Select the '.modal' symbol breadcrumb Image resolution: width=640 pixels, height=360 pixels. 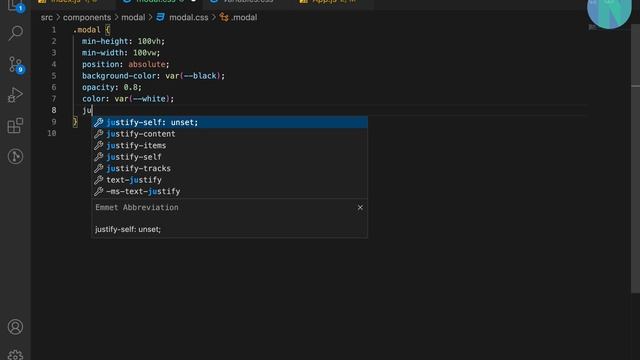(238, 18)
